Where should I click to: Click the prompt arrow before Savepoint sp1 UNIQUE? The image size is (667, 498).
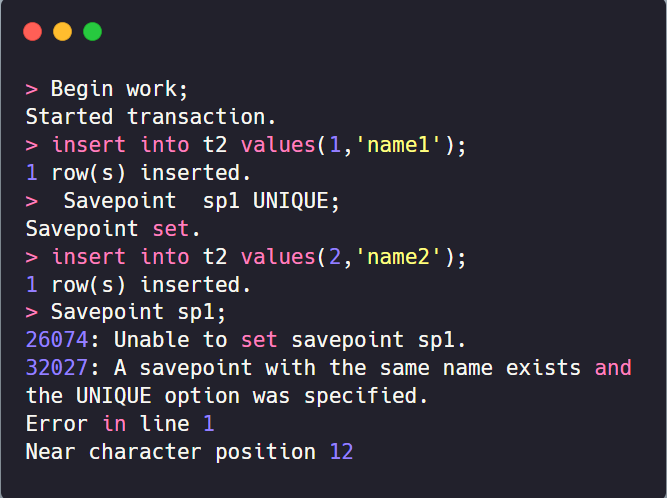(x=31, y=201)
